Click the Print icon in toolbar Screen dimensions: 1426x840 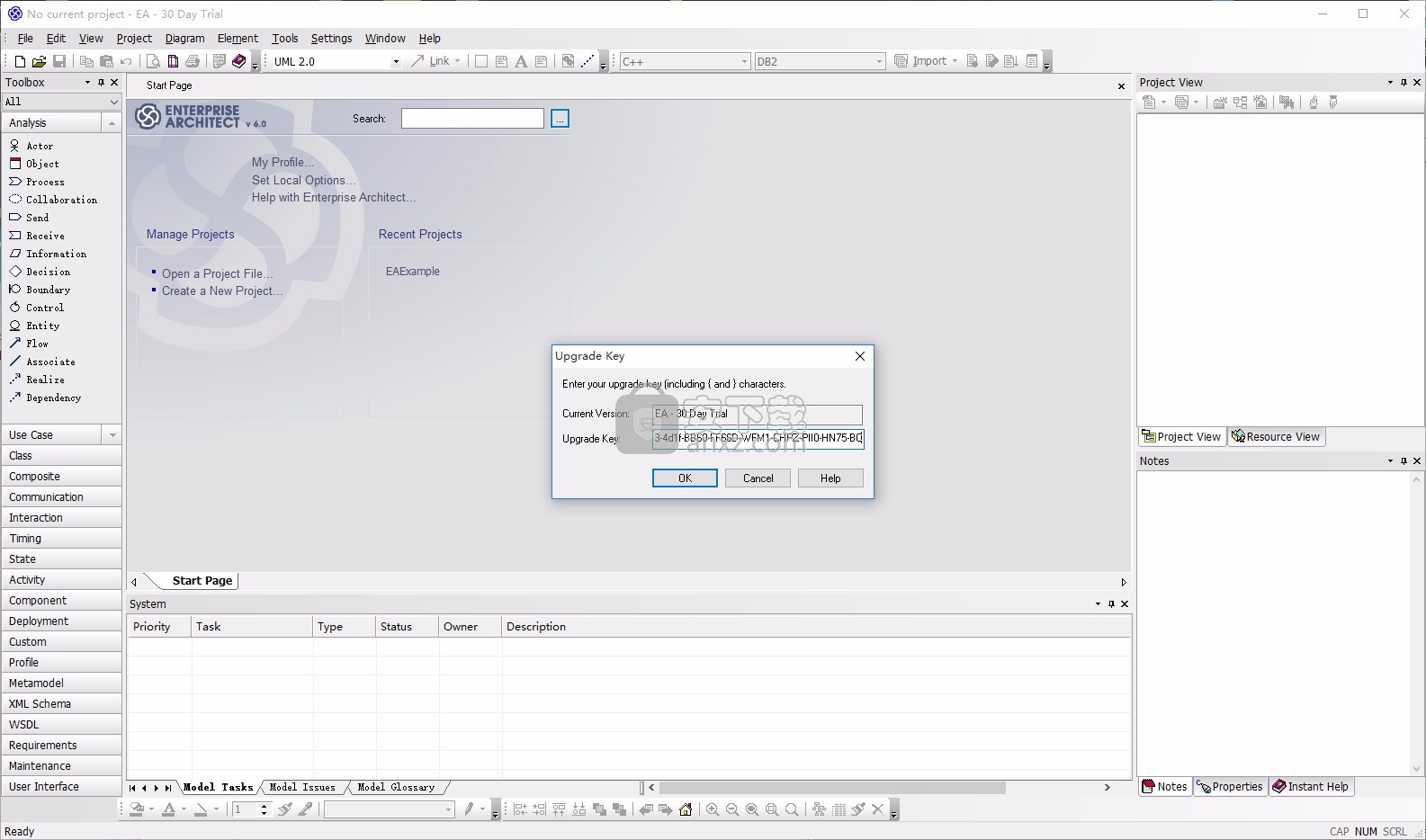[192, 61]
